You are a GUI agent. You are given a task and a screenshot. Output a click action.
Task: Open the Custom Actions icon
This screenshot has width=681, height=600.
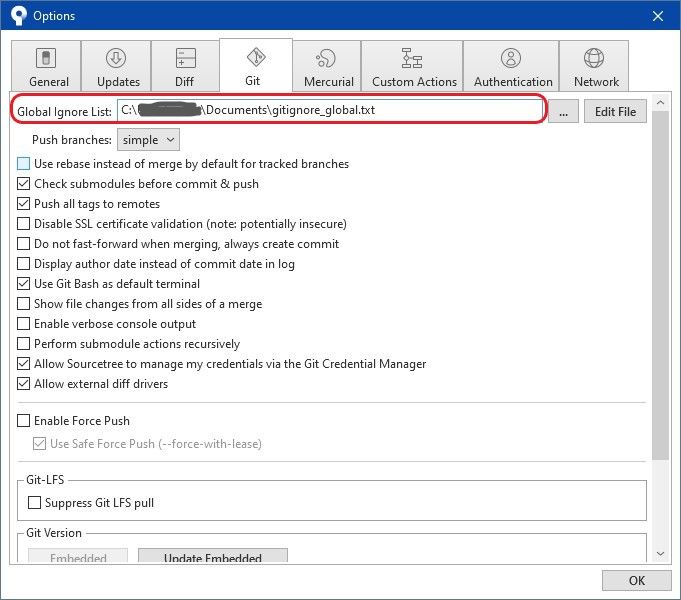412,58
